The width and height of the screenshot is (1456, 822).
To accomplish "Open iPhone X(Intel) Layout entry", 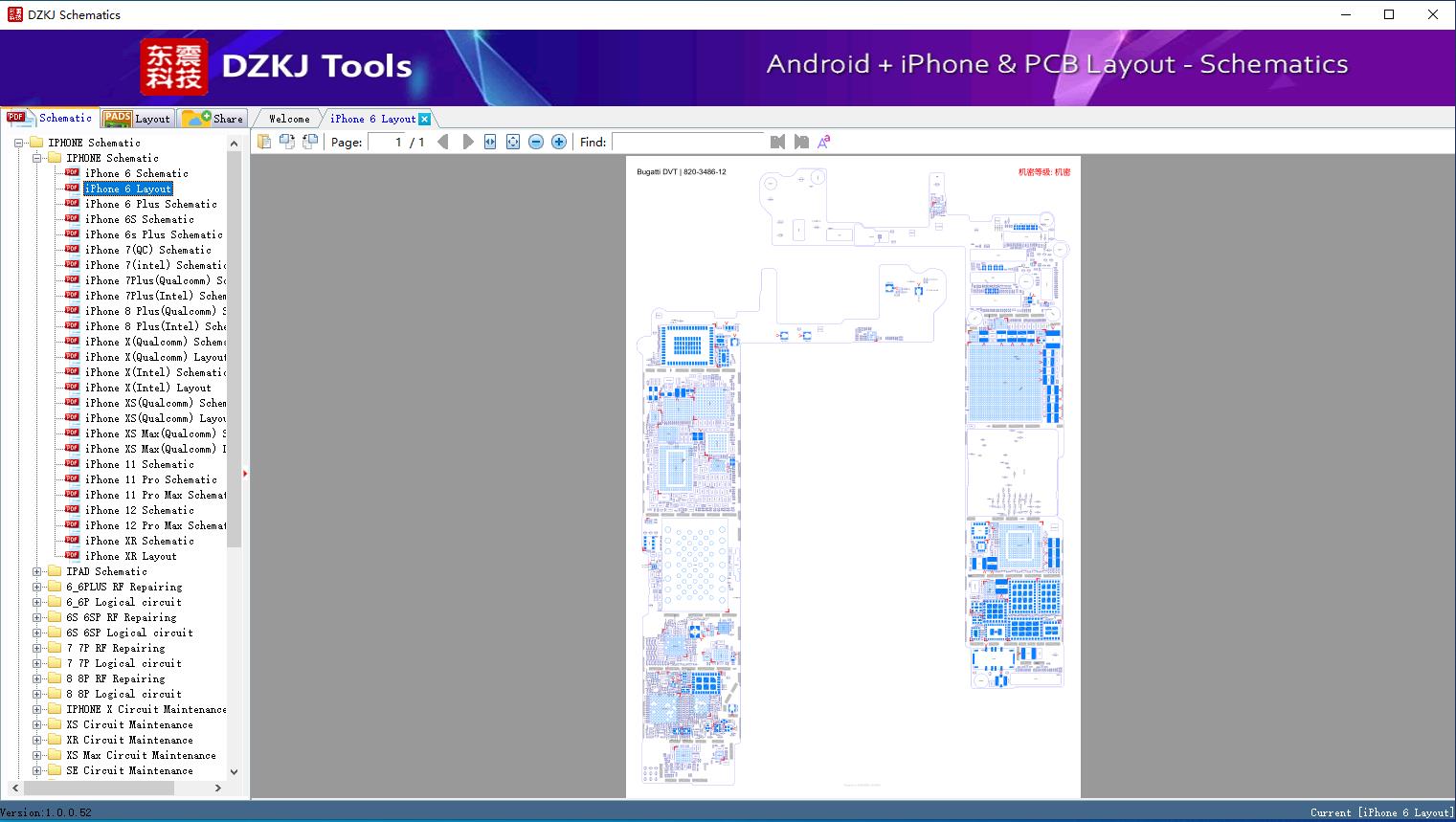I will tap(147, 388).
